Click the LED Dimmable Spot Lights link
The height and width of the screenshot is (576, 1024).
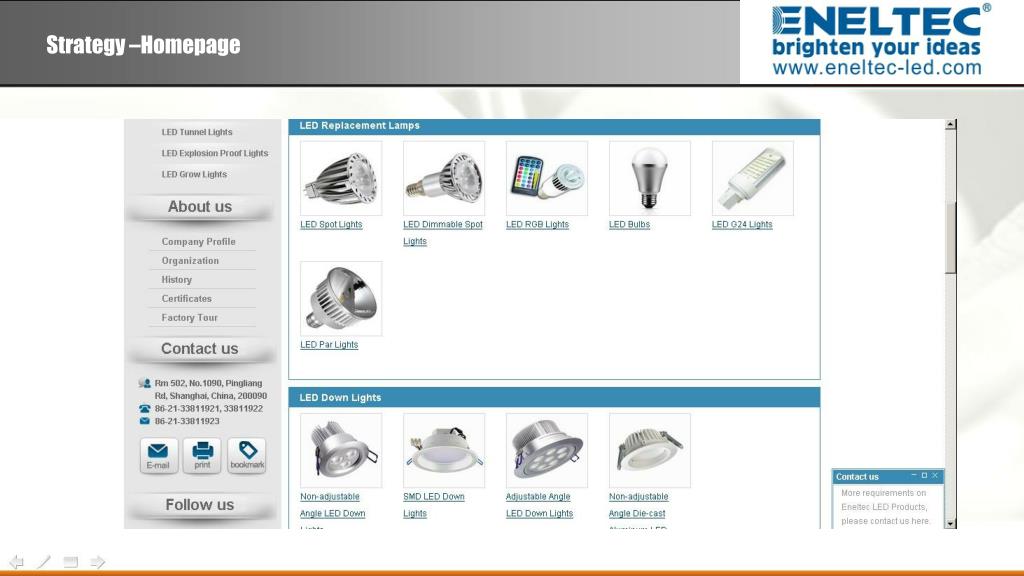point(443,232)
